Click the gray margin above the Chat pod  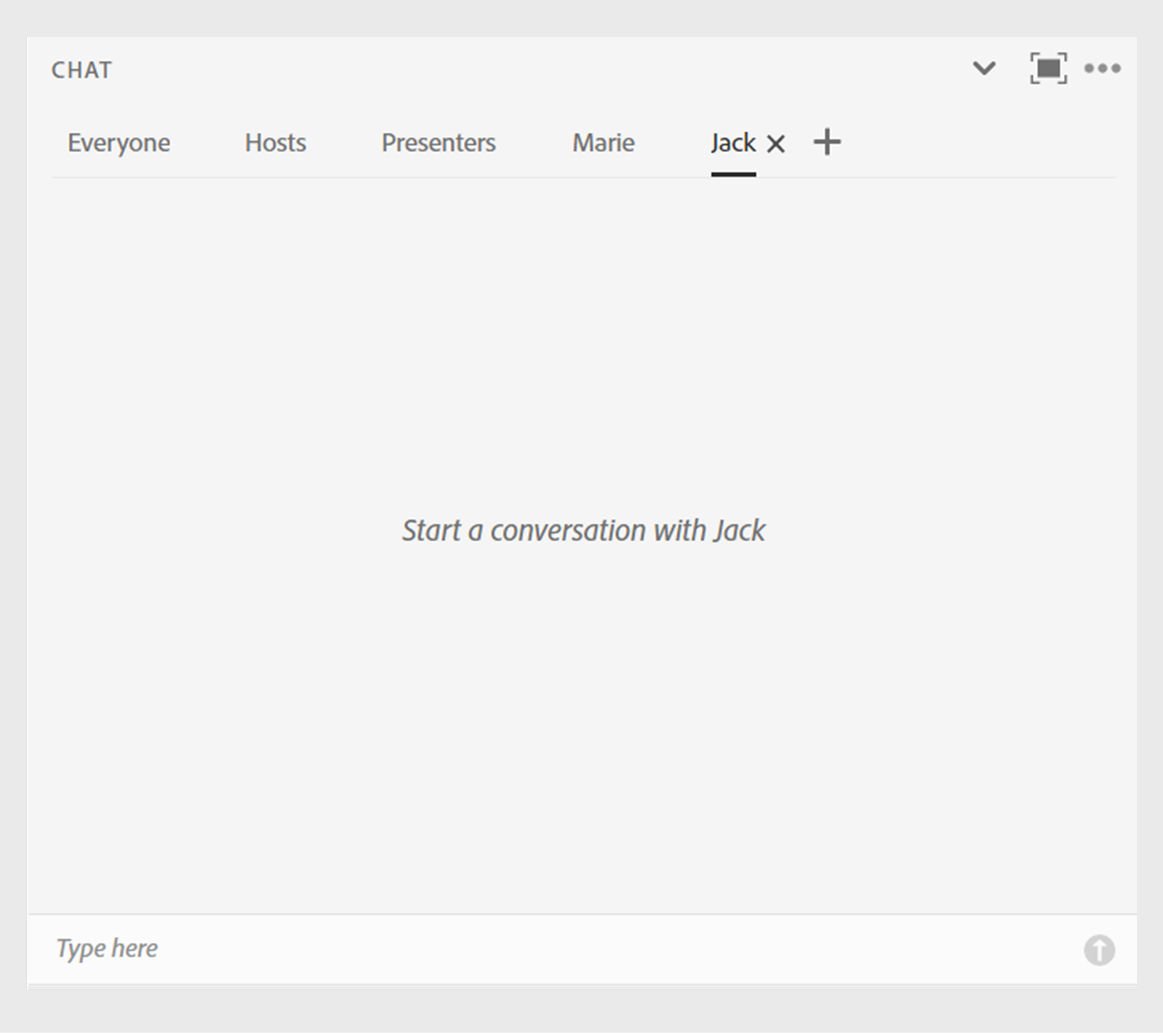580,17
